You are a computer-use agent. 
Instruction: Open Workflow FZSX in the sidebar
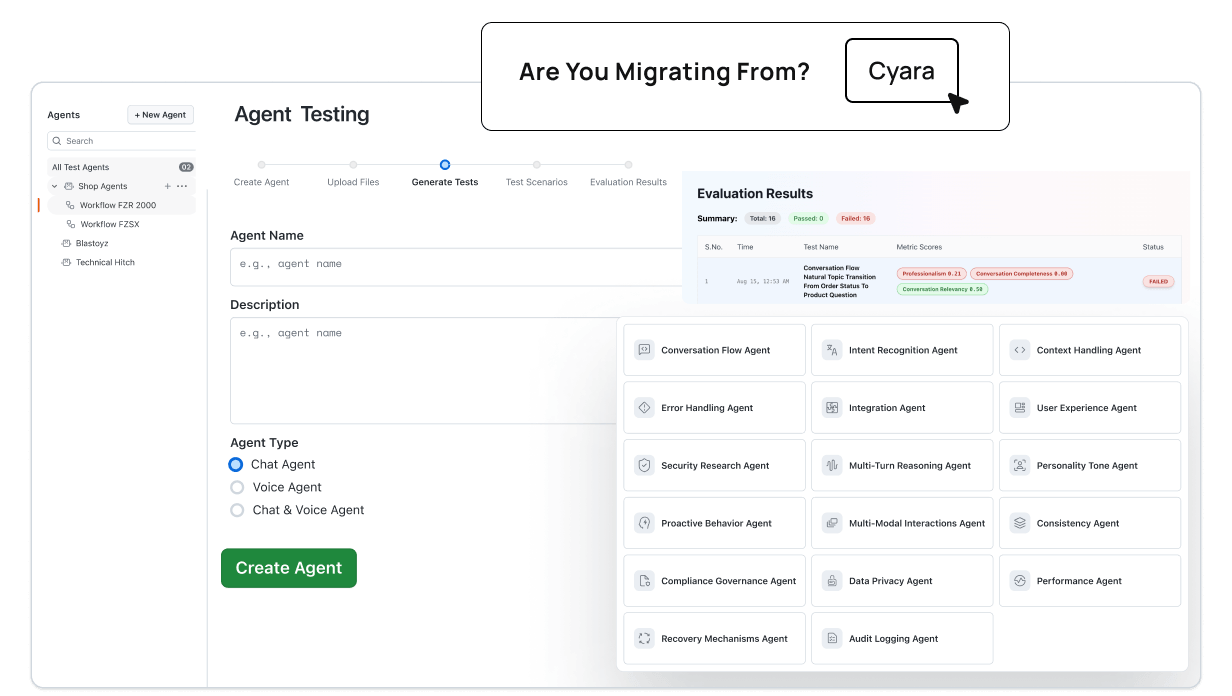[x=110, y=224]
